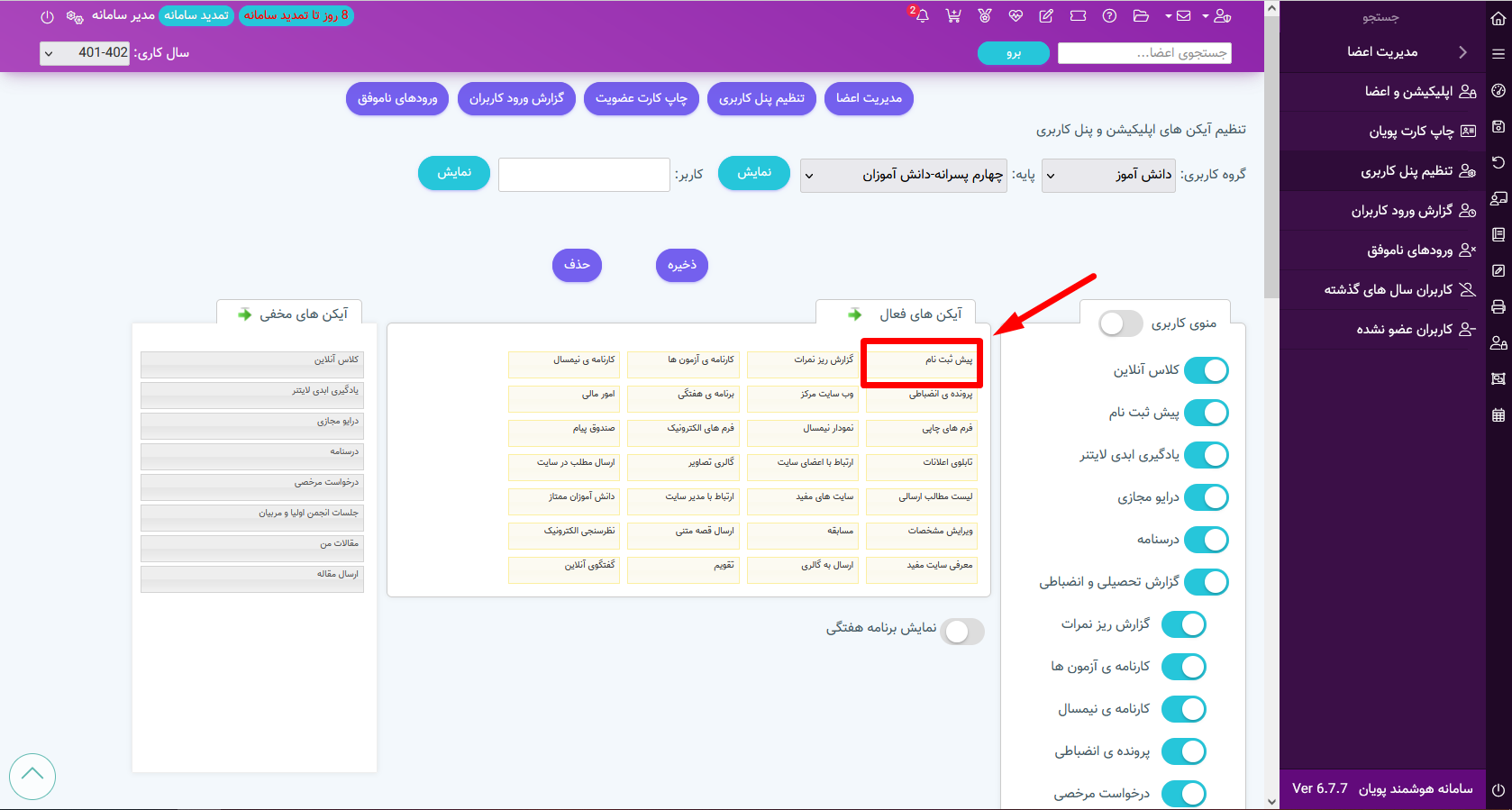Click the ذخیره save button
Screen dimensions: 1512x810
pos(682,265)
